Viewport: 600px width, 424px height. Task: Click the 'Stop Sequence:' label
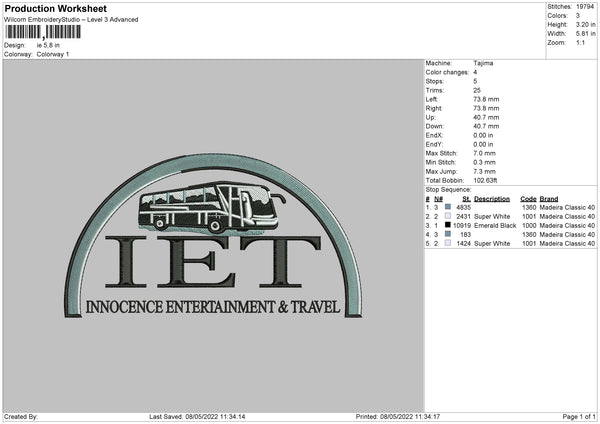[448, 190]
